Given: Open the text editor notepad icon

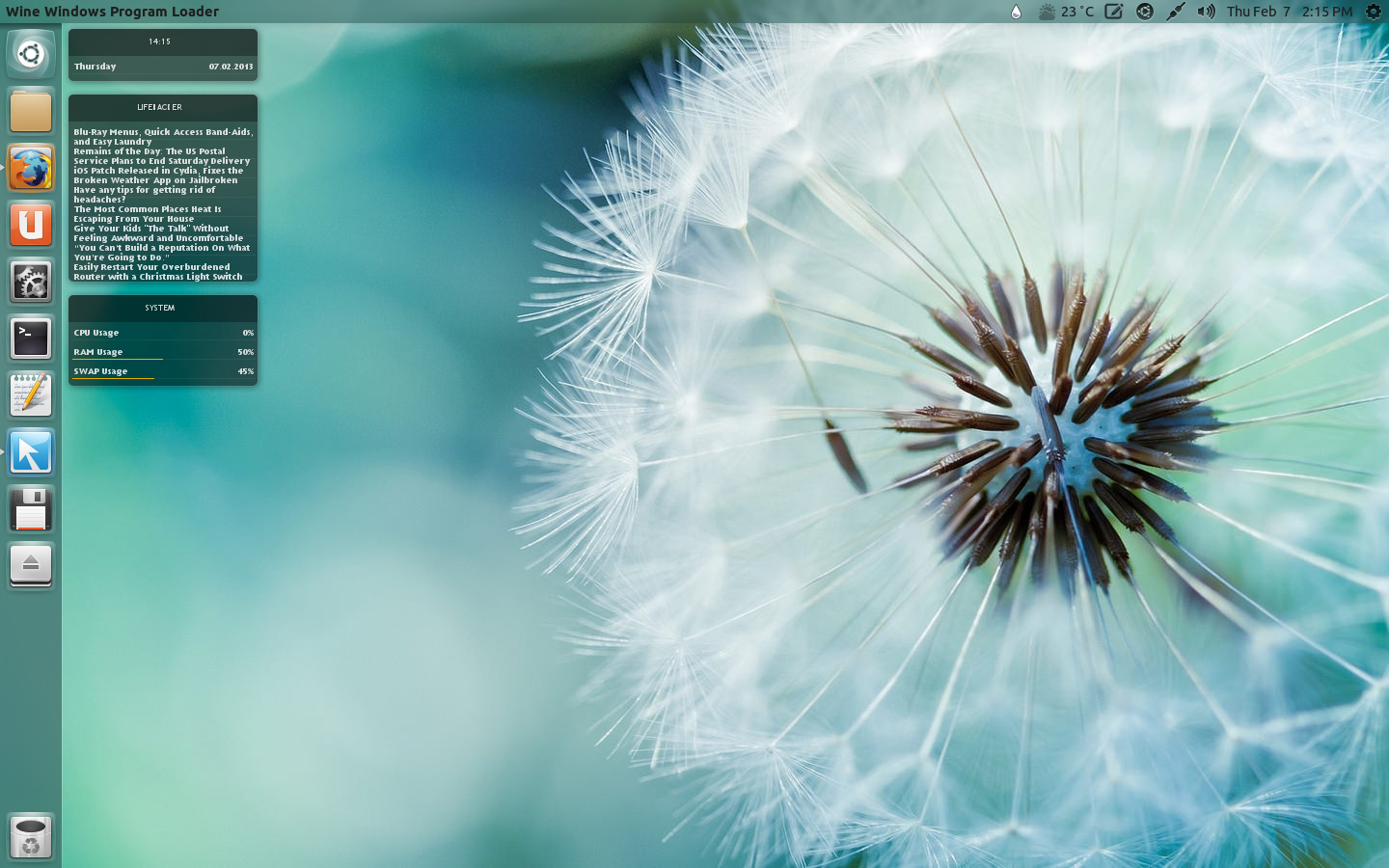Looking at the screenshot, I should 31,395.
